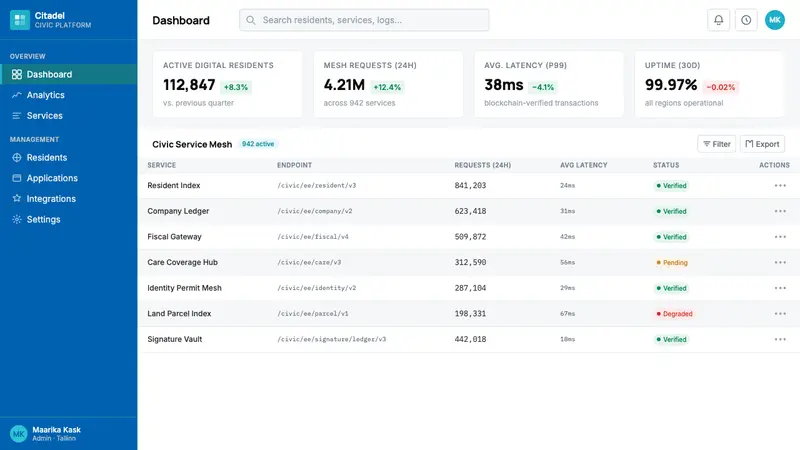The height and width of the screenshot is (450, 800).
Task: Click the +8.3% change badge
Action: tap(236, 87)
